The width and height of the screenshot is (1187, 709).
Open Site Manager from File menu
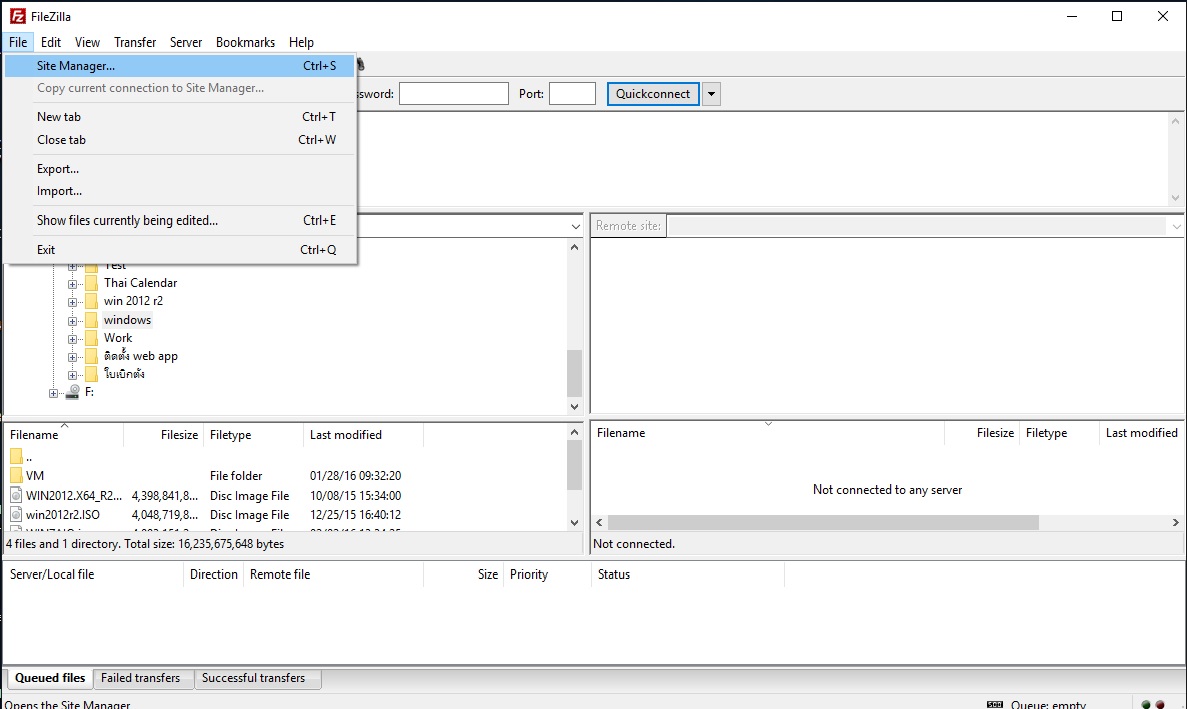179,66
